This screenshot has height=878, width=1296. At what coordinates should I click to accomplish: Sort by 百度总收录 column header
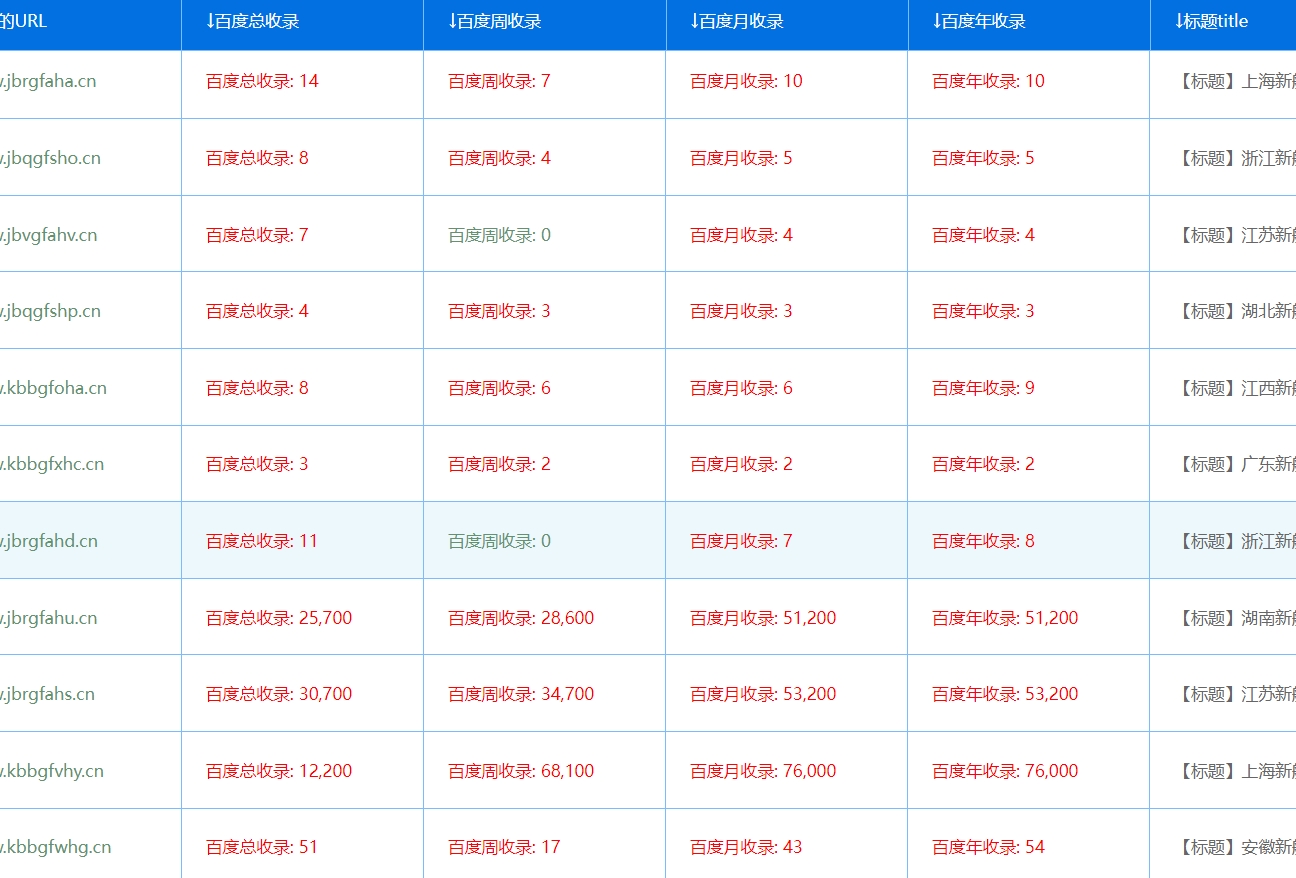(x=252, y=21)
